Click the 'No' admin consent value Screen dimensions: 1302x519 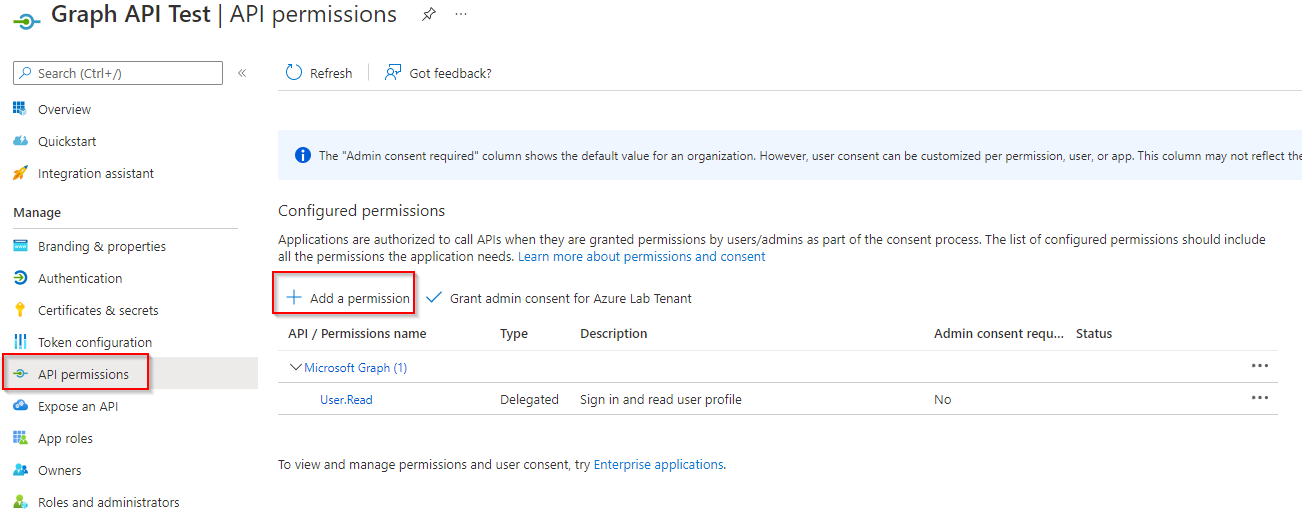pyautogui.click(x=943, y=400)
